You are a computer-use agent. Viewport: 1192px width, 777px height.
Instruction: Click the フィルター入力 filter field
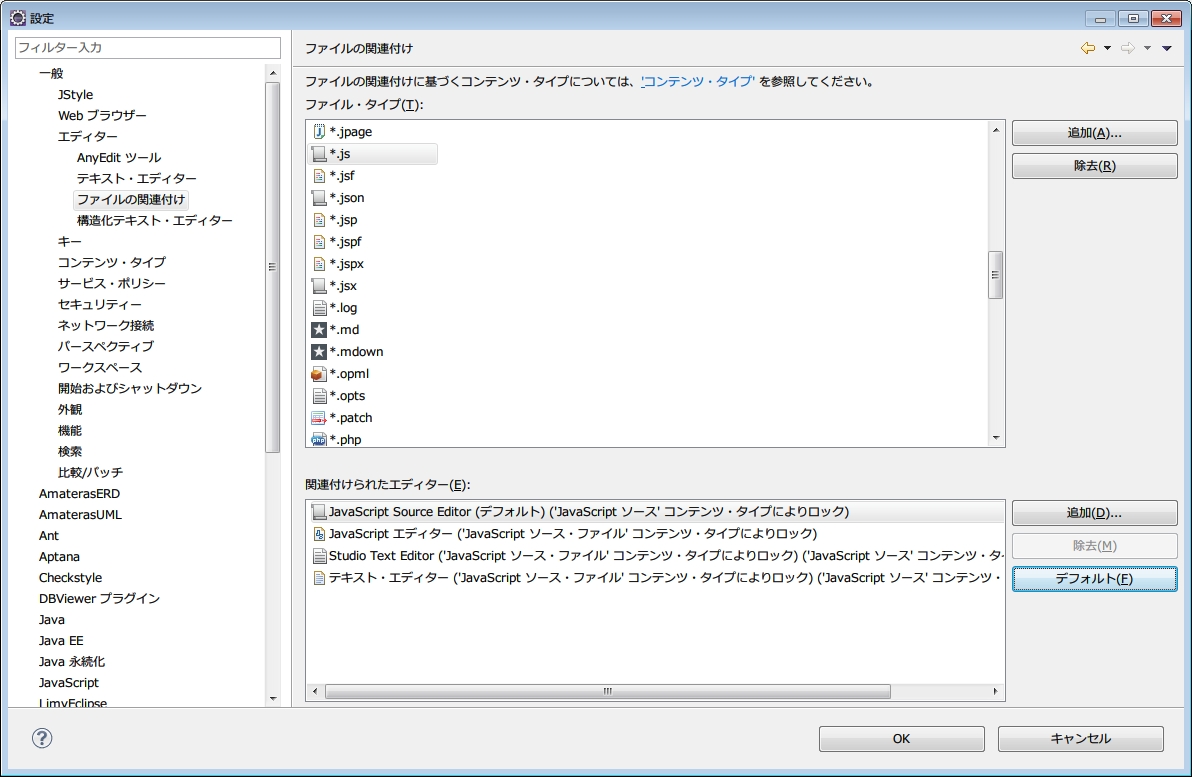coord(147,47)
